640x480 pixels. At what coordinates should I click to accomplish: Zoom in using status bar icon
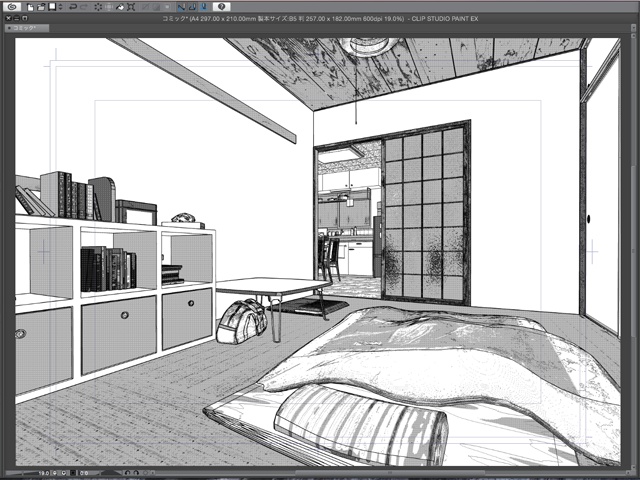tap(64, 473)
